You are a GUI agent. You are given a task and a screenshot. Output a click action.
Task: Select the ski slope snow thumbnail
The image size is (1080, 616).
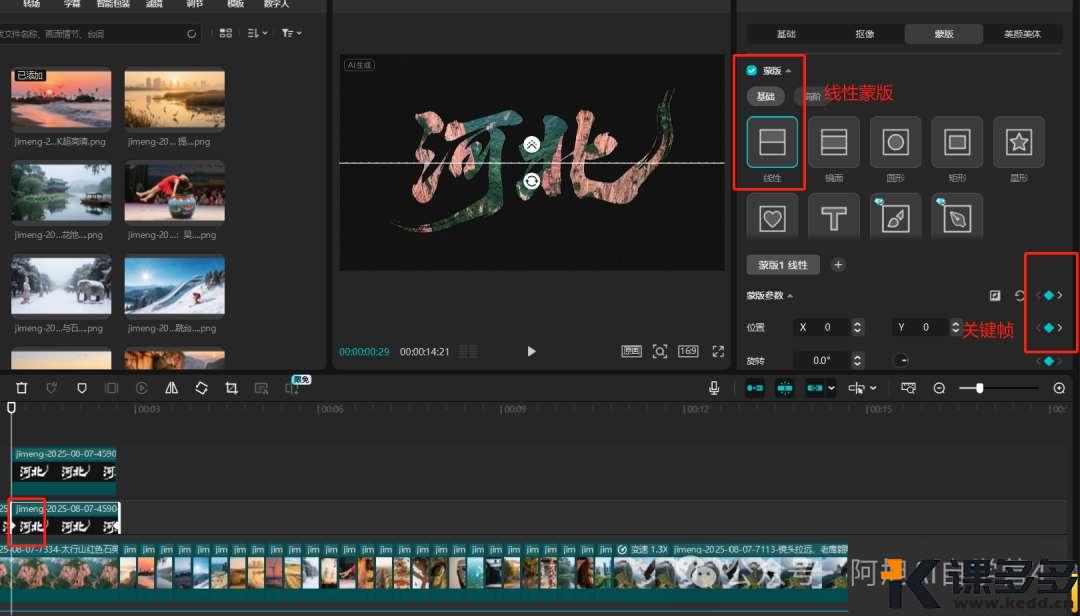[174, 285]
